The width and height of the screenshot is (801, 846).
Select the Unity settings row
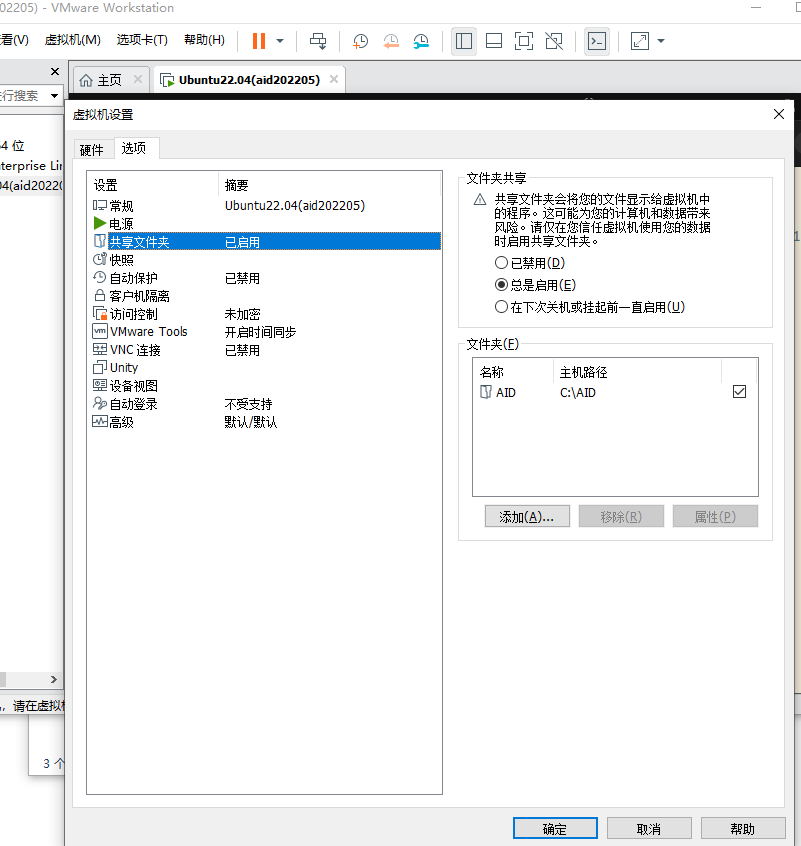tap(266, 368)
